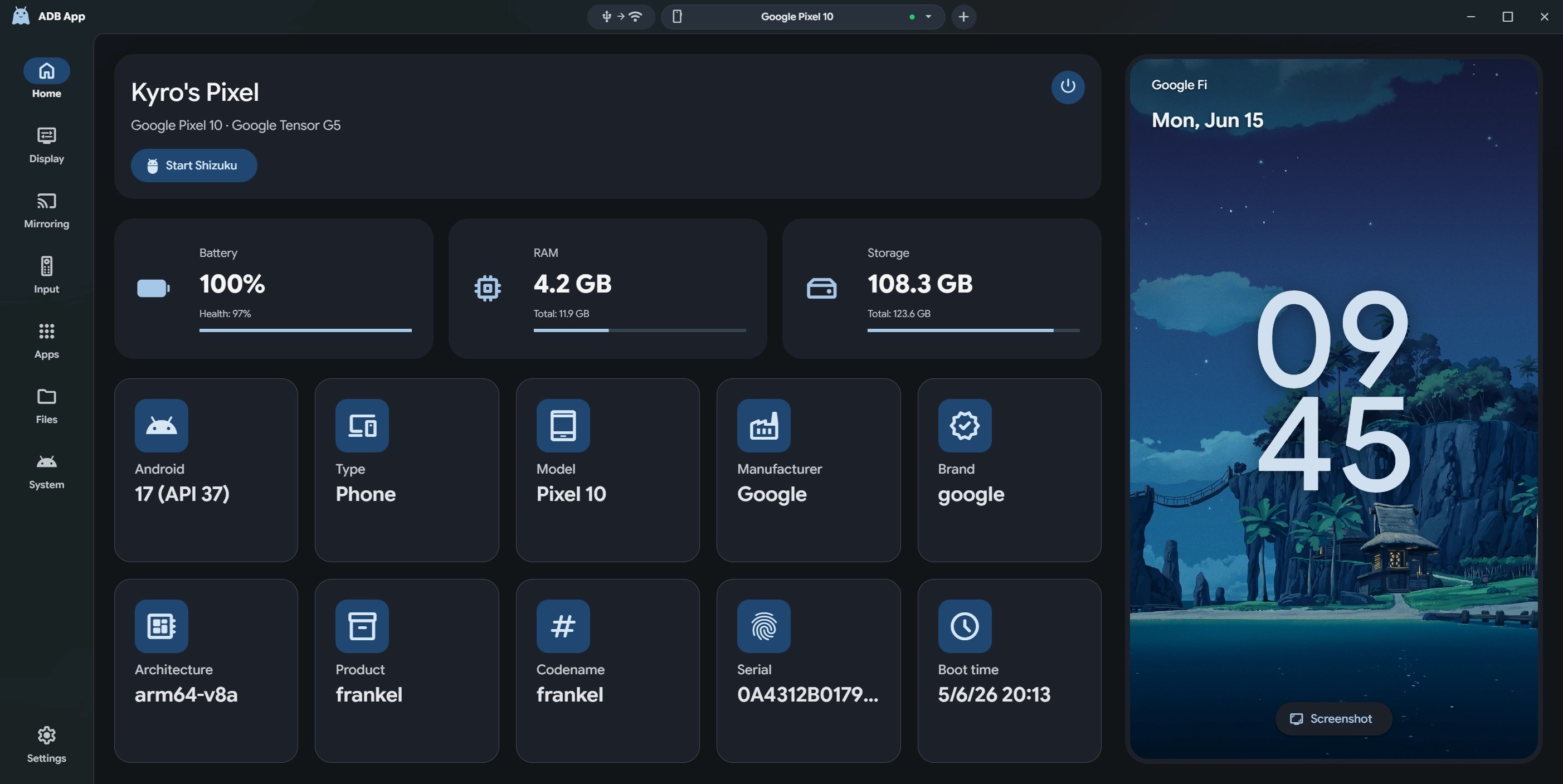Click the Product box icon

(x=362, y=626)
